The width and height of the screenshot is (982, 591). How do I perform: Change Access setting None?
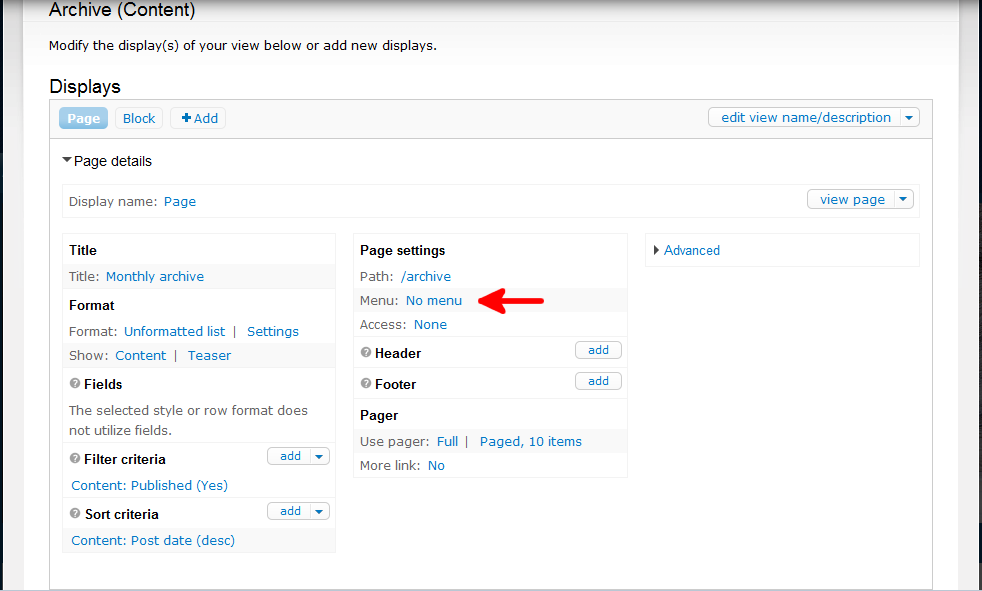click(x=430, y=325)
